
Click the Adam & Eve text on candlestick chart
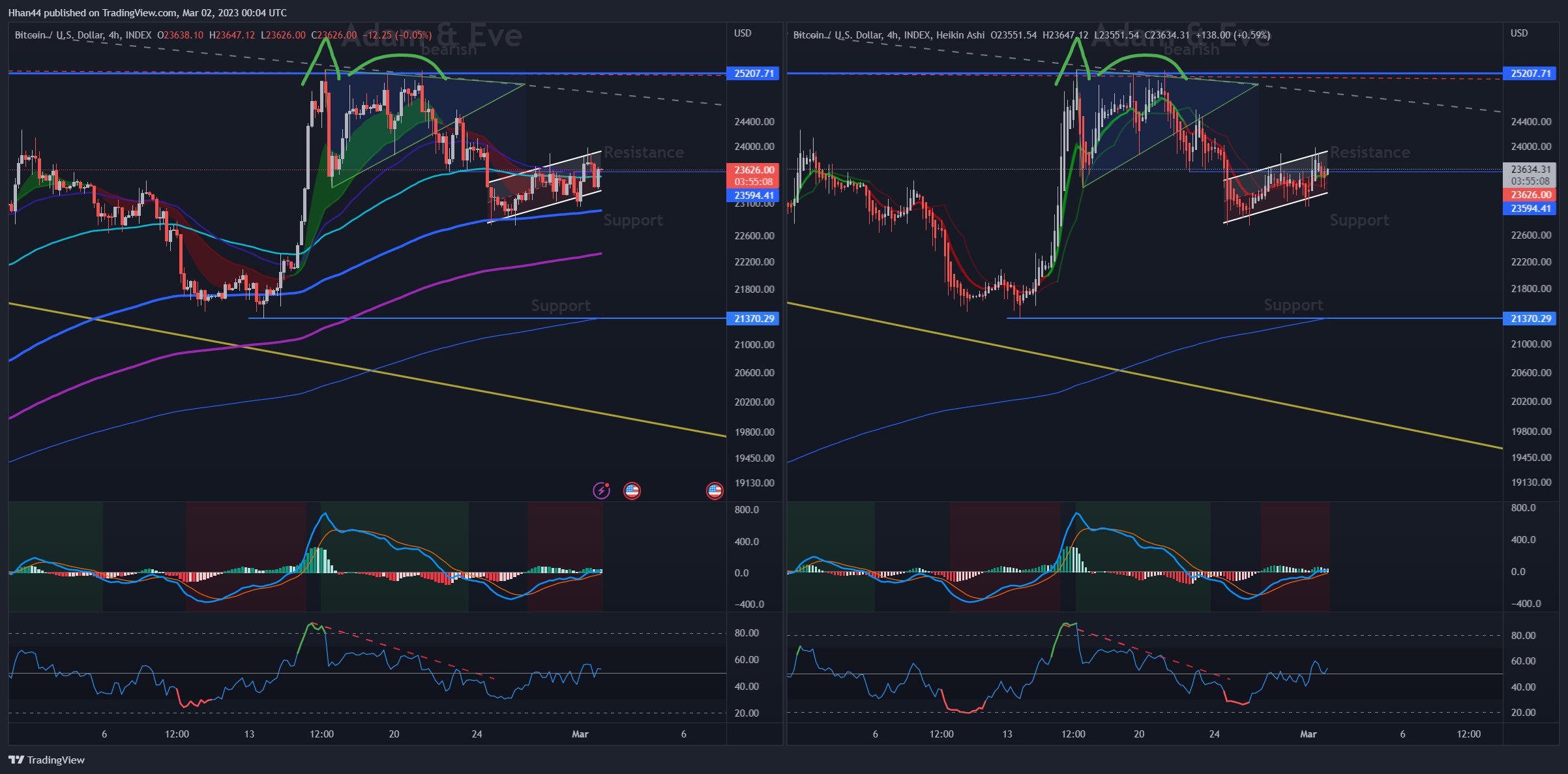point(432,35)
